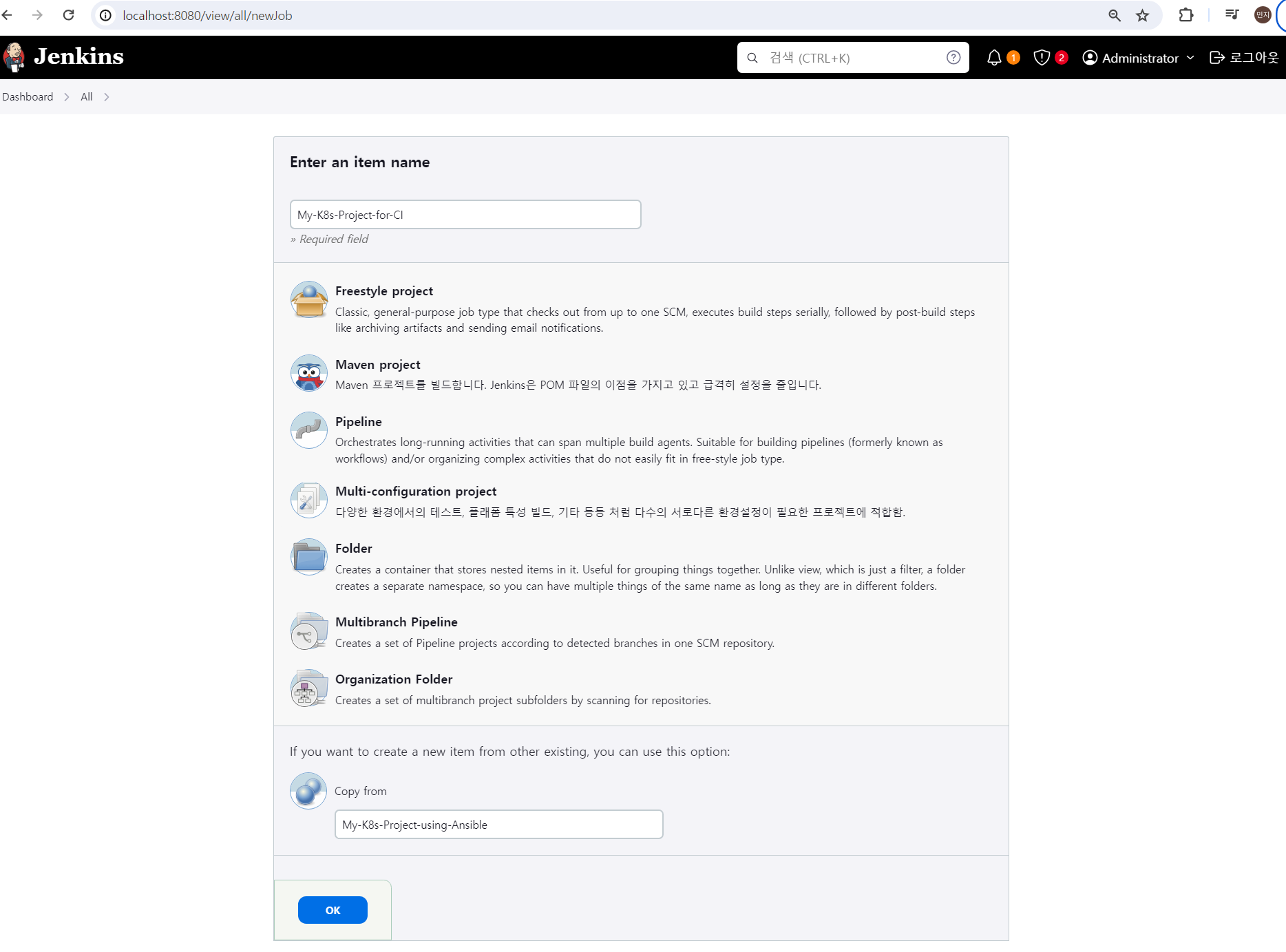Select the Maven project icon
Screen dimensions: 1286x952
click(x=309, y=373)
